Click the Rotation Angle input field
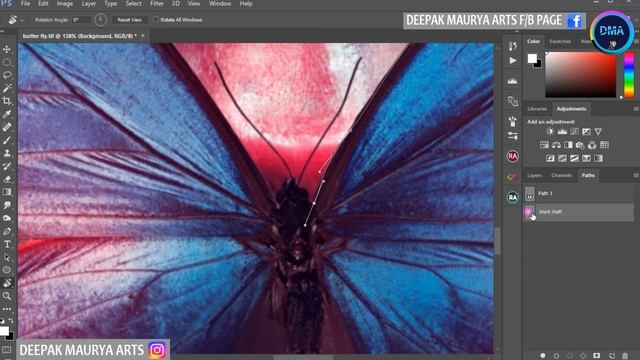 (x=81, y=20)
